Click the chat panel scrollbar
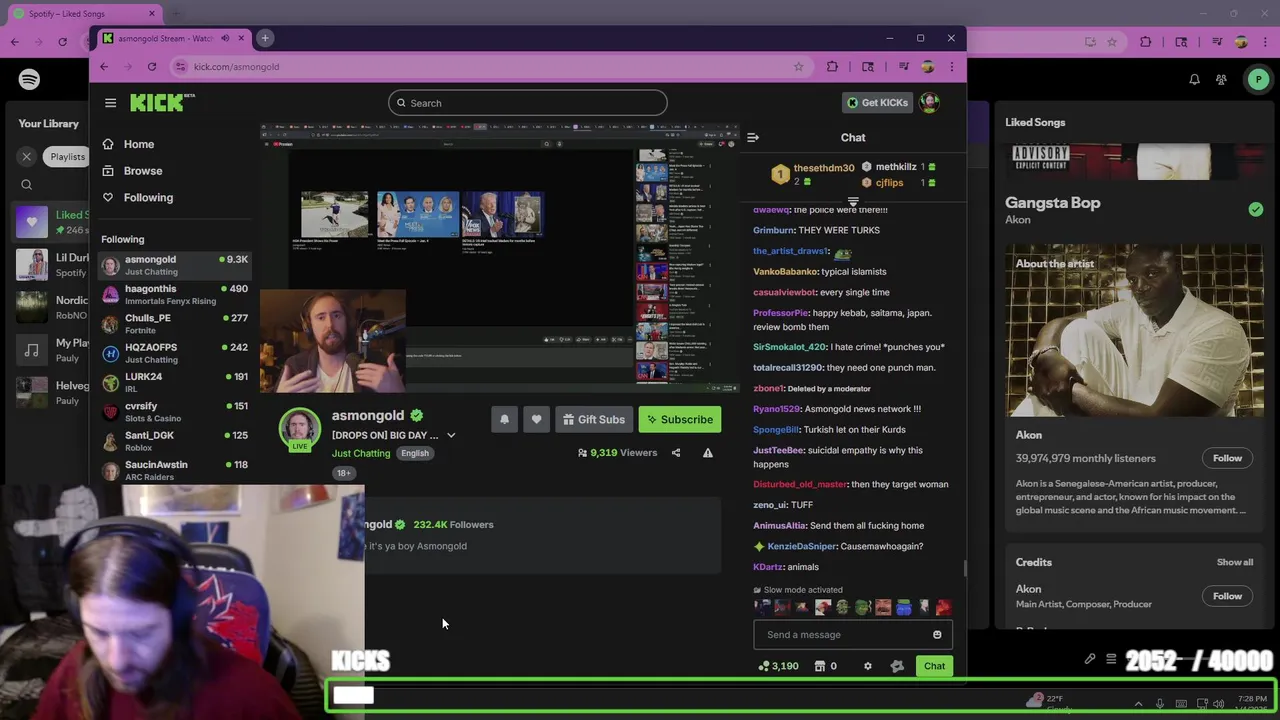Screen dimensions: 1280x720 [x=964, y=569]
